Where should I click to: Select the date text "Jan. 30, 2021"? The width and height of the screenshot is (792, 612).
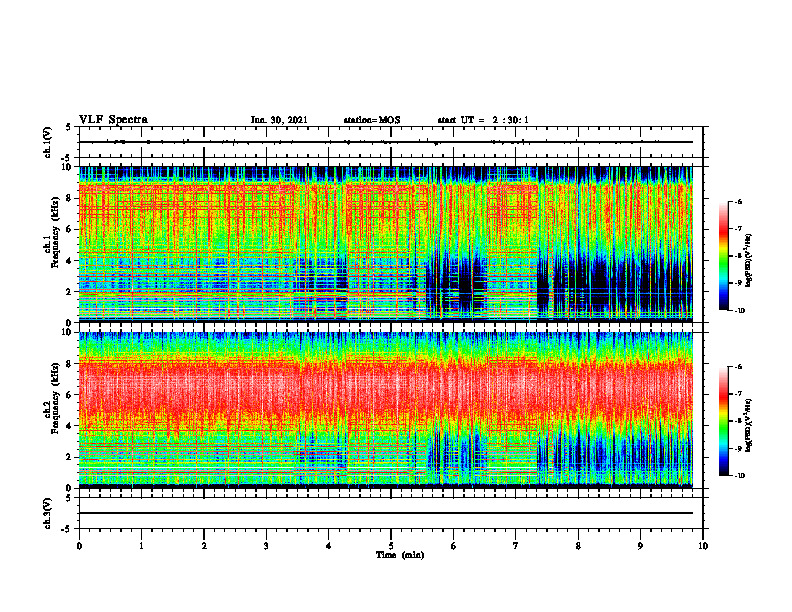pos(279,120)
